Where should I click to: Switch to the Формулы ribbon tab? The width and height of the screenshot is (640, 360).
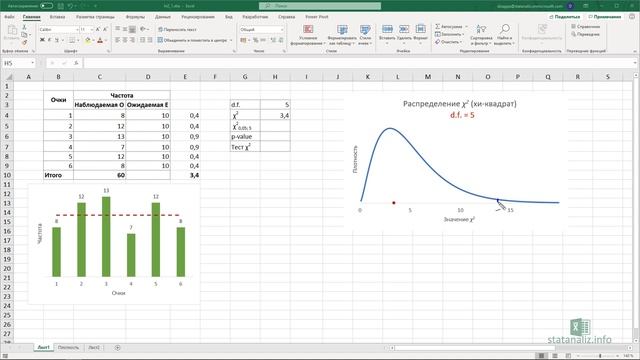coord(135,17)
